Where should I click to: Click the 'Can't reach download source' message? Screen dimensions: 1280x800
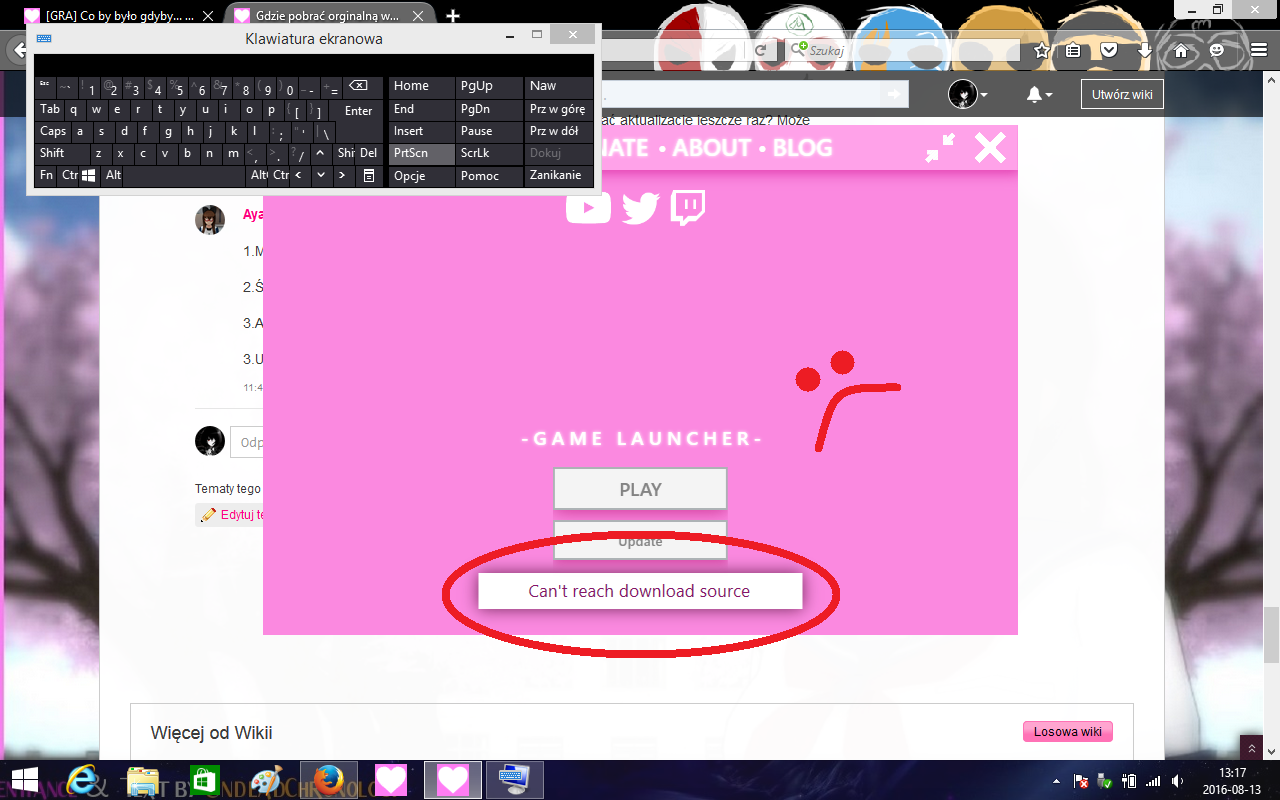point(640,591)
